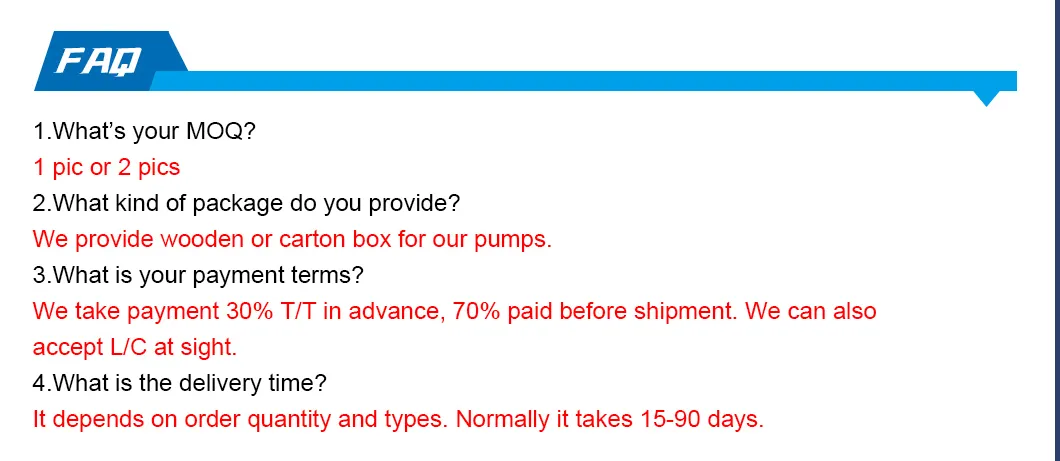Select the payment terms question
The image size is (1060, 461).
coord(198,275)
